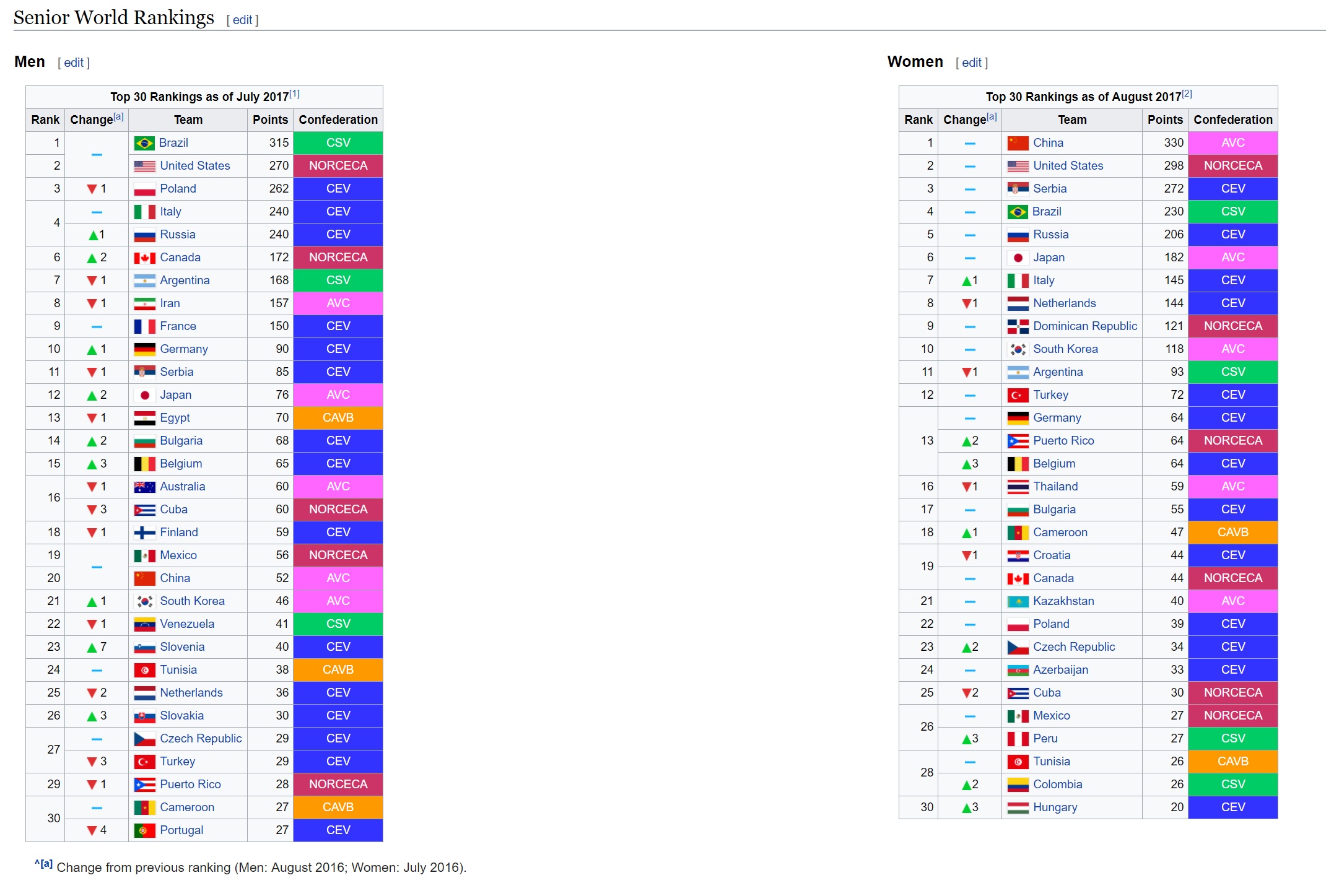Screen dimensions: 1326x896
Task: Open Argentina link in Men table
Action: (x=185, y=281)
